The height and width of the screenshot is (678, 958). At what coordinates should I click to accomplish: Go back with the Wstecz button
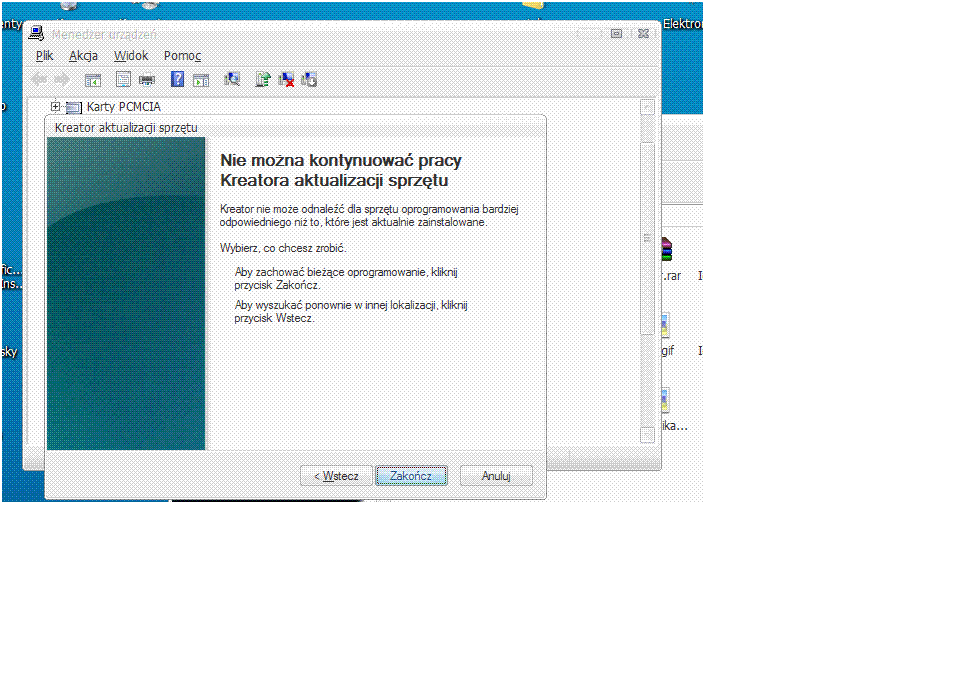coord(336,476)
